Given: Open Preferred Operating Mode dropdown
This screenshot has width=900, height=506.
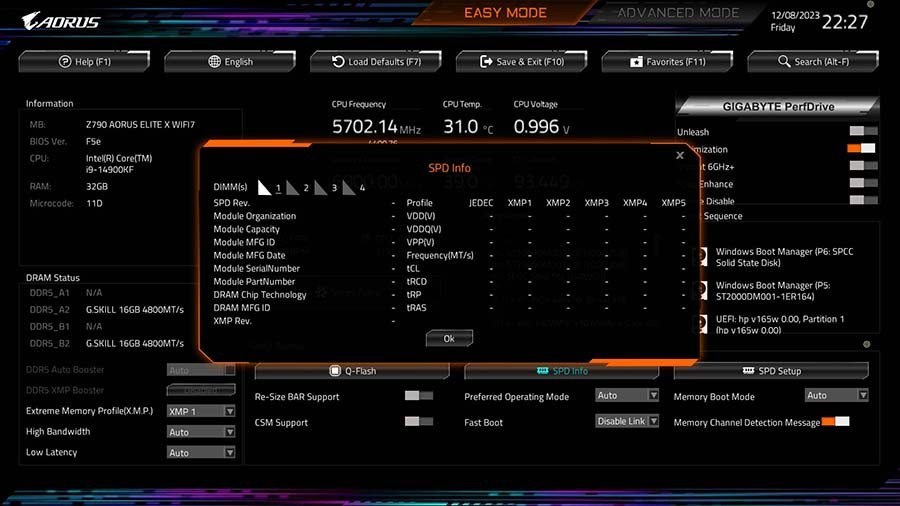Looking at the screenshot, I should coord(627,395).
